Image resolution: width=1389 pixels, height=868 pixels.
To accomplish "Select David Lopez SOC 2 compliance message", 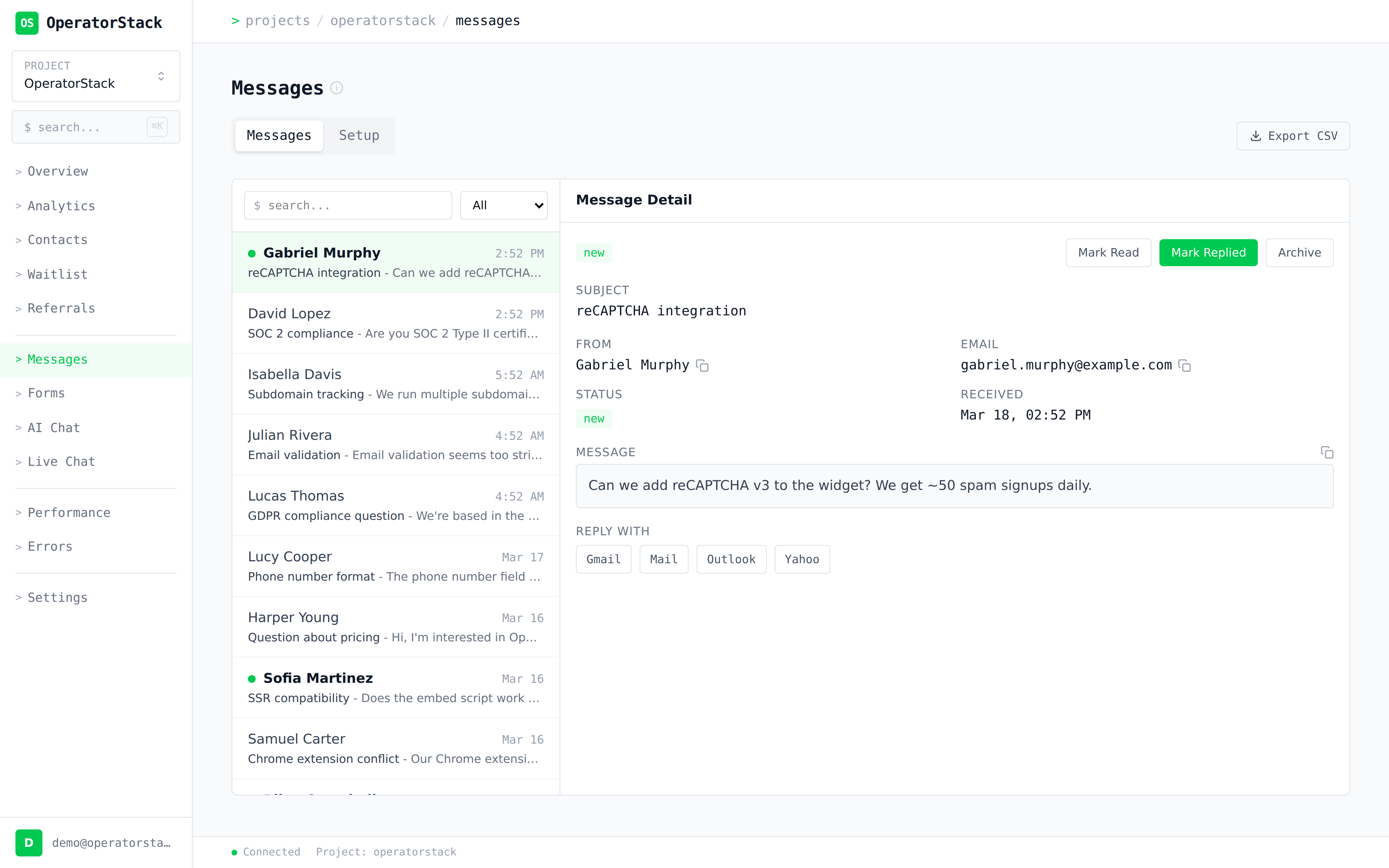I will tap(395, 323).
